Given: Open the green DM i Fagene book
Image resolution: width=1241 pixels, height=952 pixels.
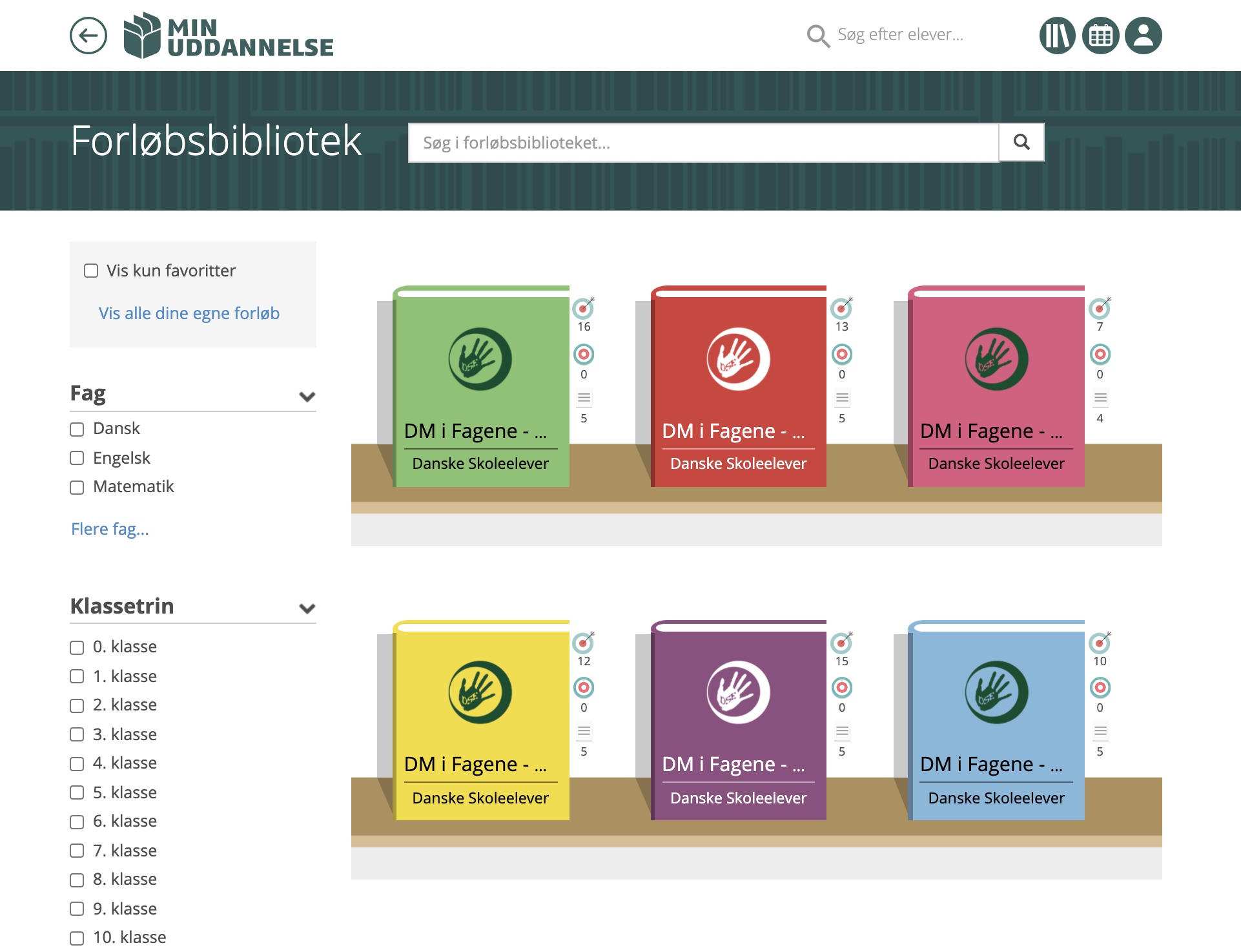Looking at the screenshot, I should (481, 386).
